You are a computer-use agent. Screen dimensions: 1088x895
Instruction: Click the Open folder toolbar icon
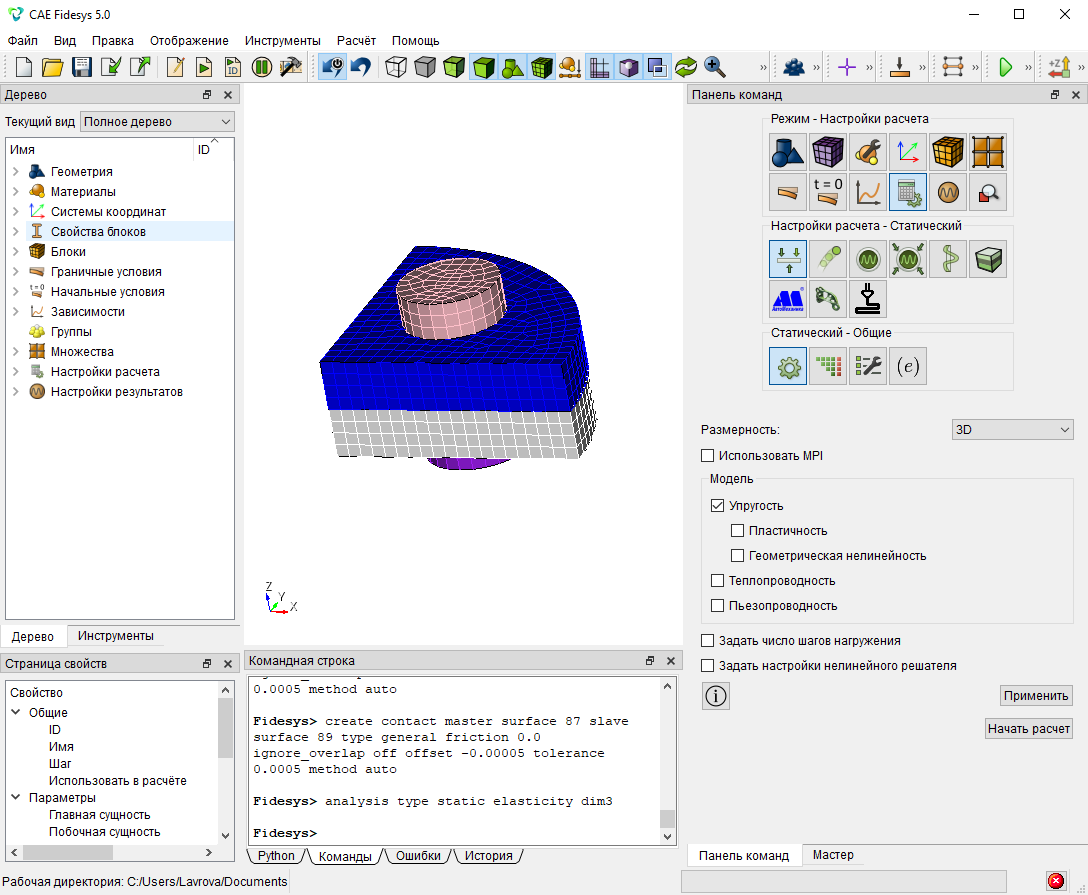(53, 67)
